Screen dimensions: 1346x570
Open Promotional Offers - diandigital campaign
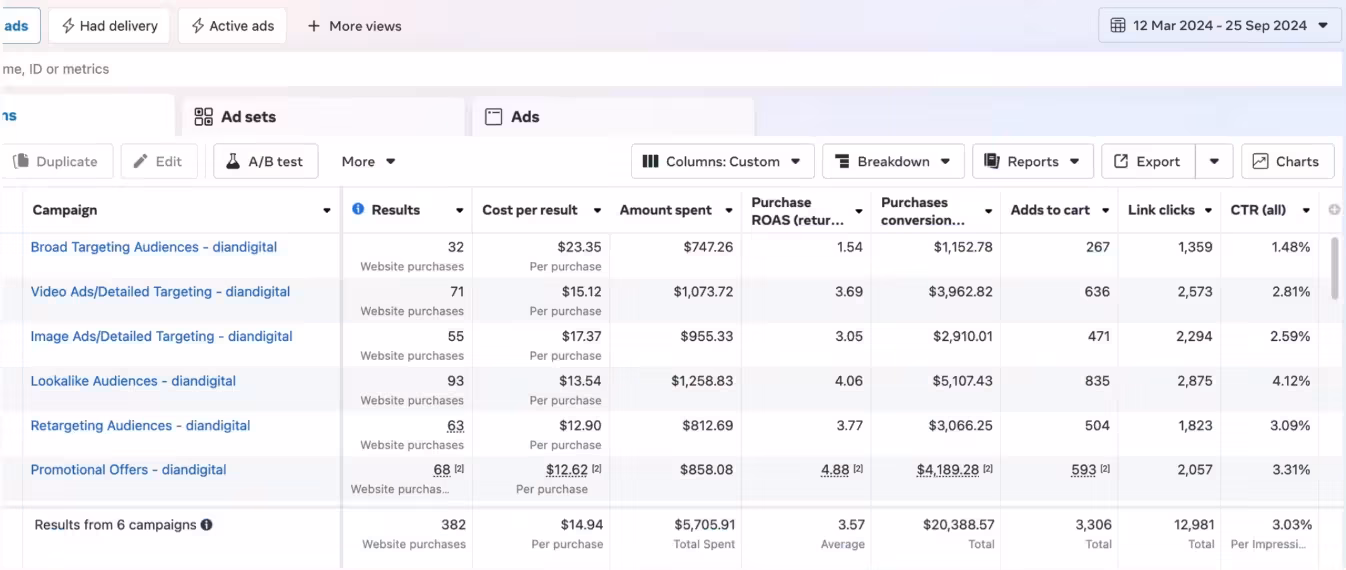click(128, 470)
